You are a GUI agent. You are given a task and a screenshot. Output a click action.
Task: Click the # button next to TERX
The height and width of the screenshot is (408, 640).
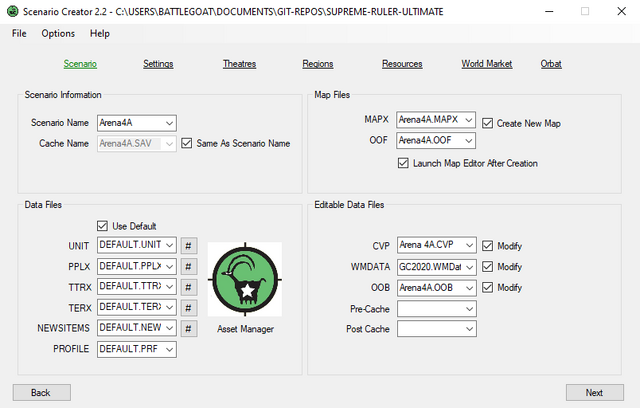click(x=189, y=308)
